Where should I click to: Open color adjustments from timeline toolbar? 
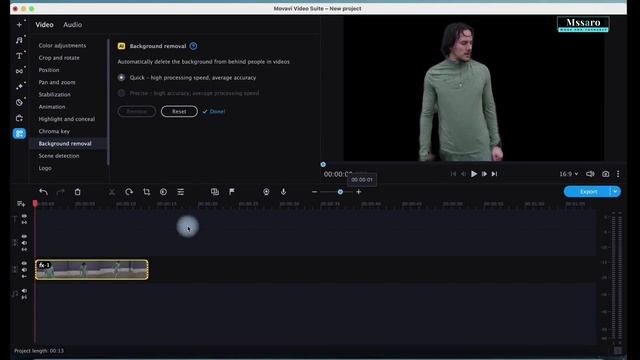point(163,192)
